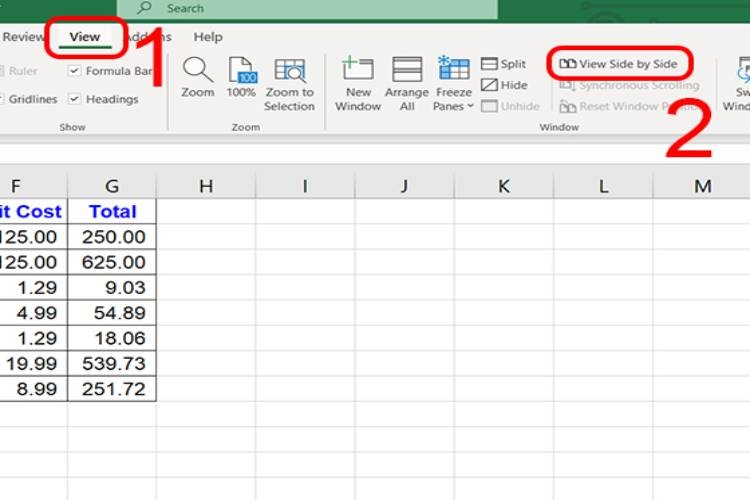
Task: Click the Unhide window option
Action: [510, 106]
